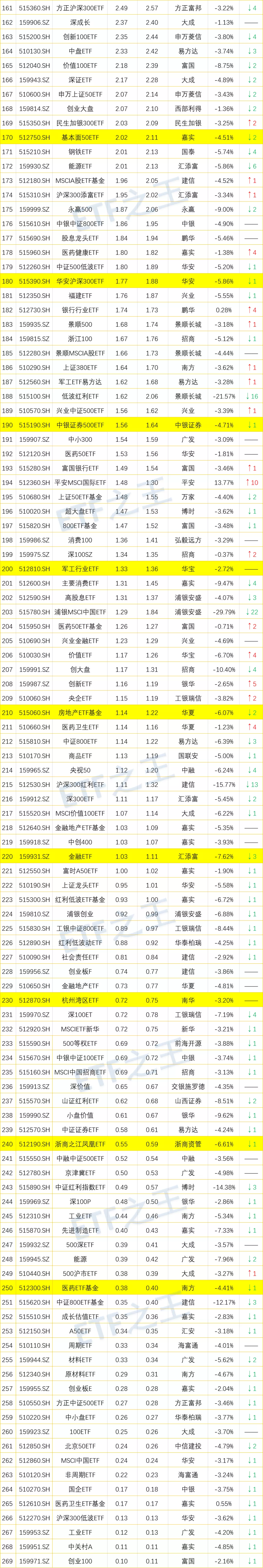
Task: Click highlighted row code 512750.SH
Action: click(34, 138)
